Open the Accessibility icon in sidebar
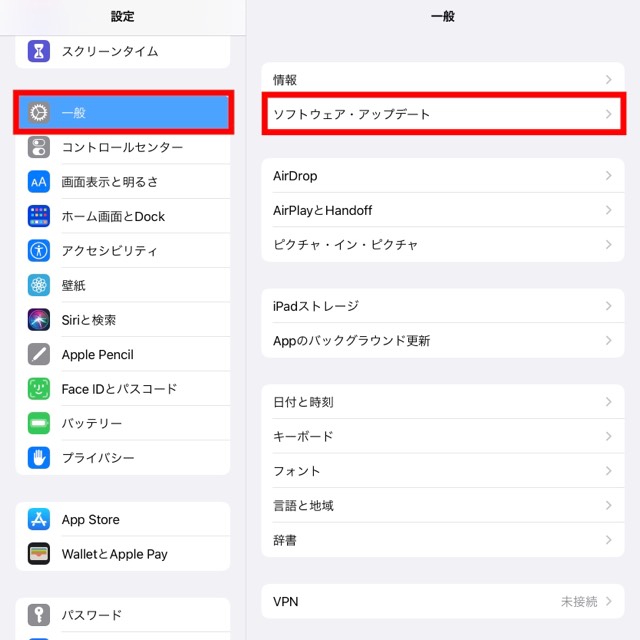Viewport: 640px width, 640px height. pos(39,251)
